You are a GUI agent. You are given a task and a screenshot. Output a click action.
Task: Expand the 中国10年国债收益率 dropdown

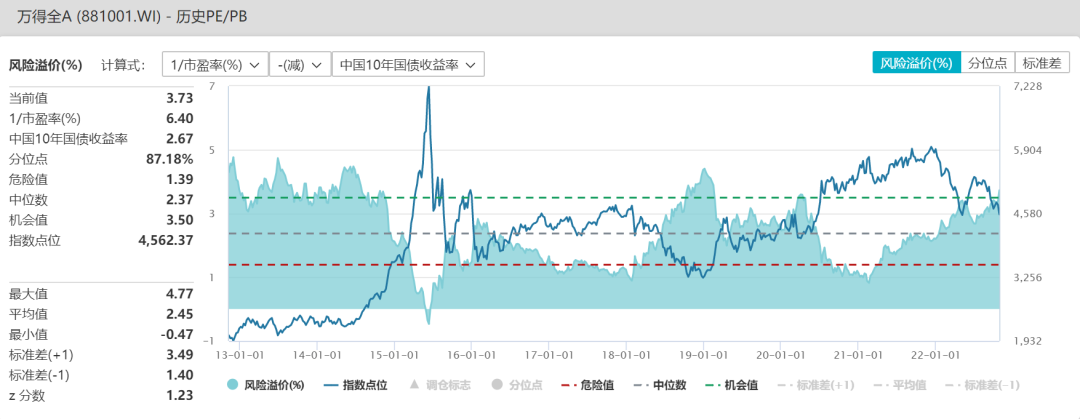click(x=408, y=64)
